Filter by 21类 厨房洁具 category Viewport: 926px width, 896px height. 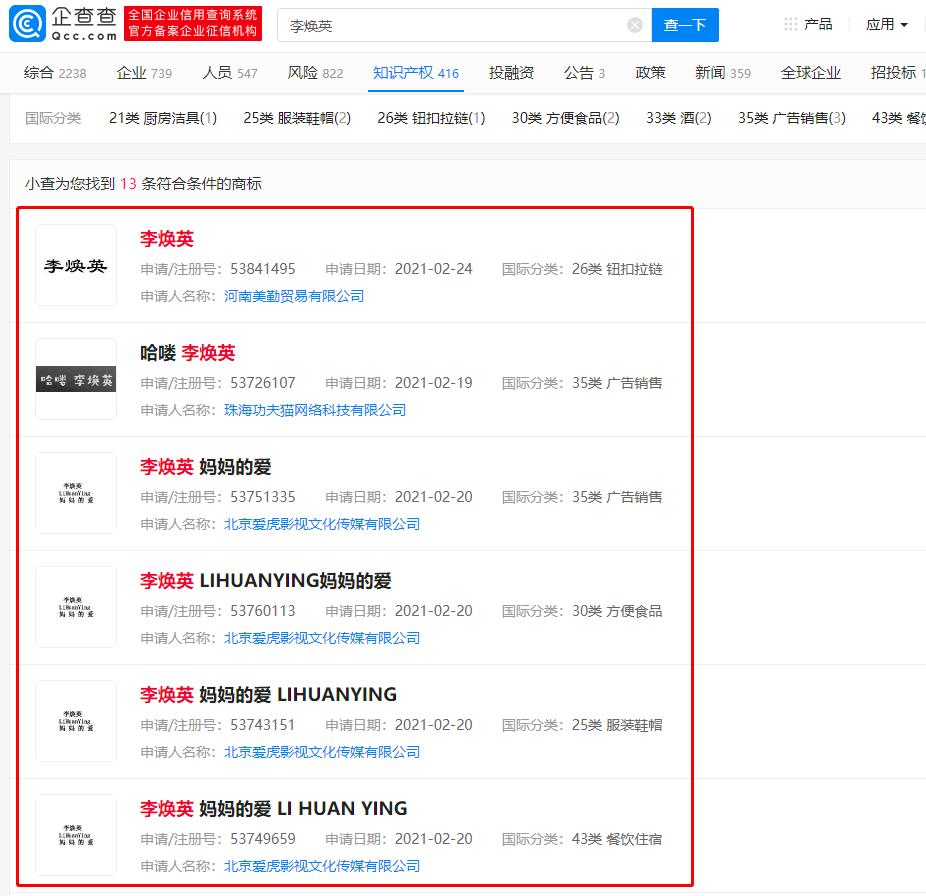tap(163, 118)
